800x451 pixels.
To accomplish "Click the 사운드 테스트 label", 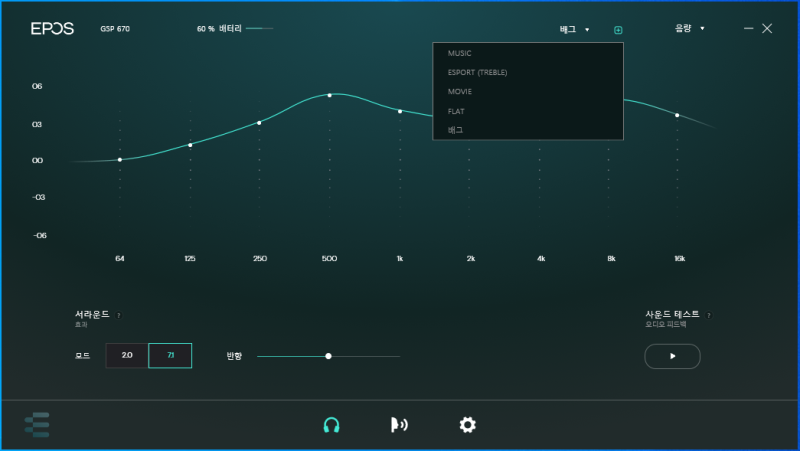I will coord(672,314).
